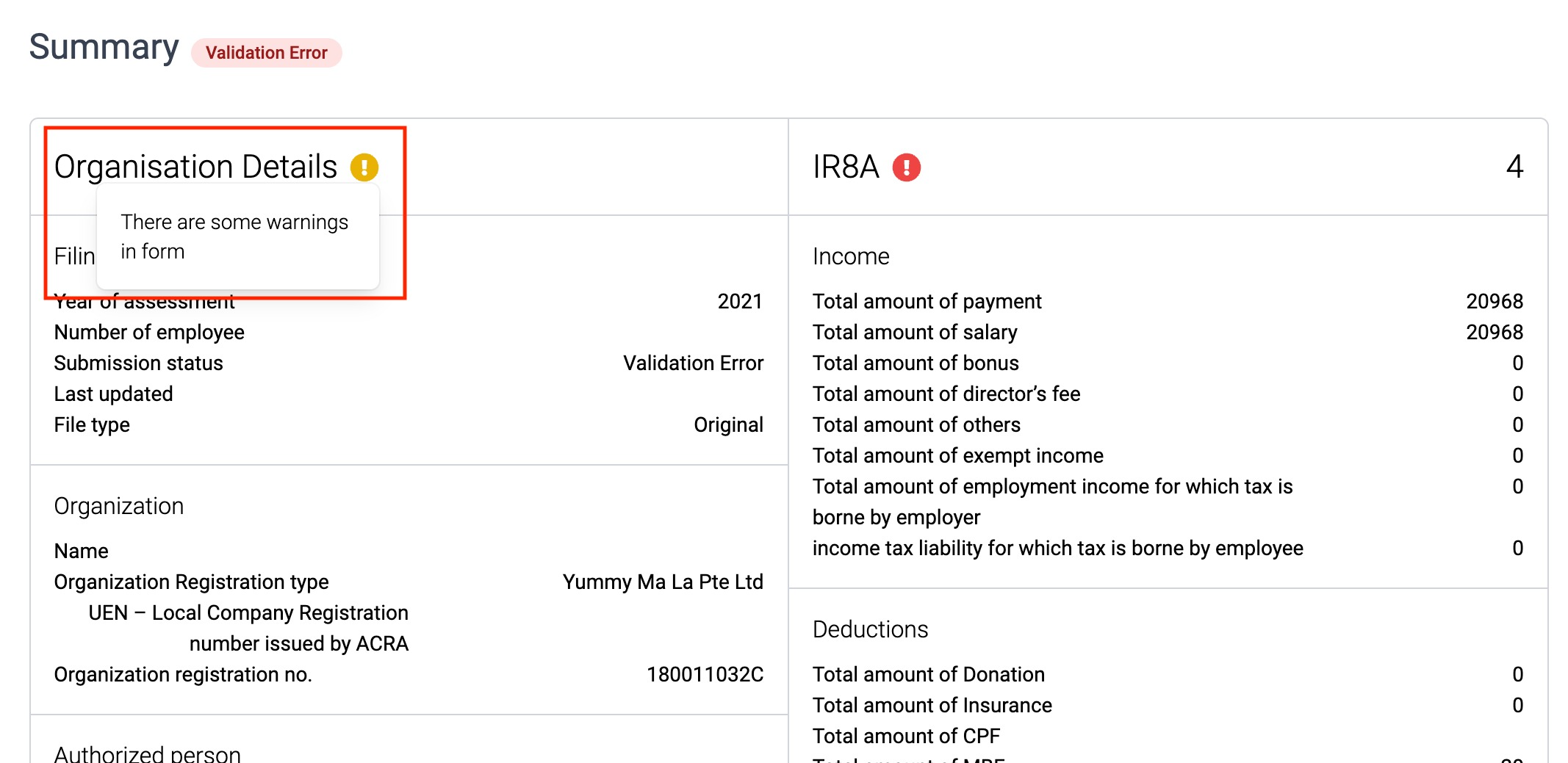Select the Total amount of bonus value 0
Screen dimensions: 1568x763
click(x=1517, y=363)
